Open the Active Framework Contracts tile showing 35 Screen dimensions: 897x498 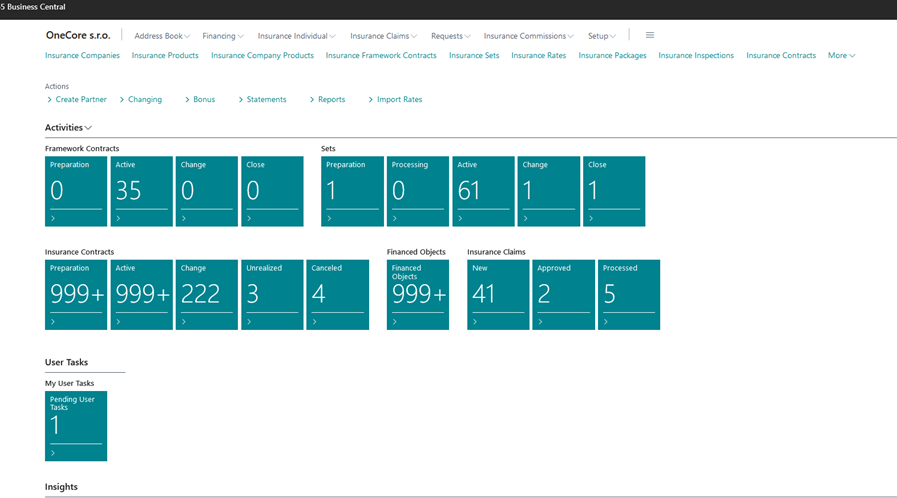(x=141, y=190)
